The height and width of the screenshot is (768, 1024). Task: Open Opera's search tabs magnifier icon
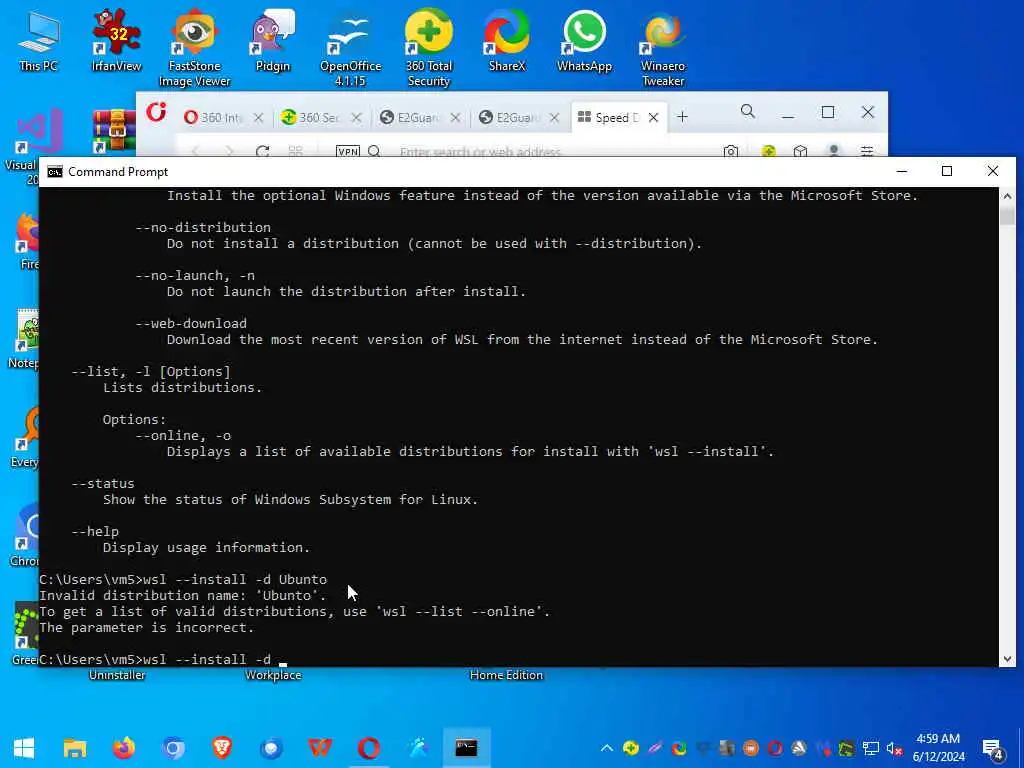coord(748,112)
